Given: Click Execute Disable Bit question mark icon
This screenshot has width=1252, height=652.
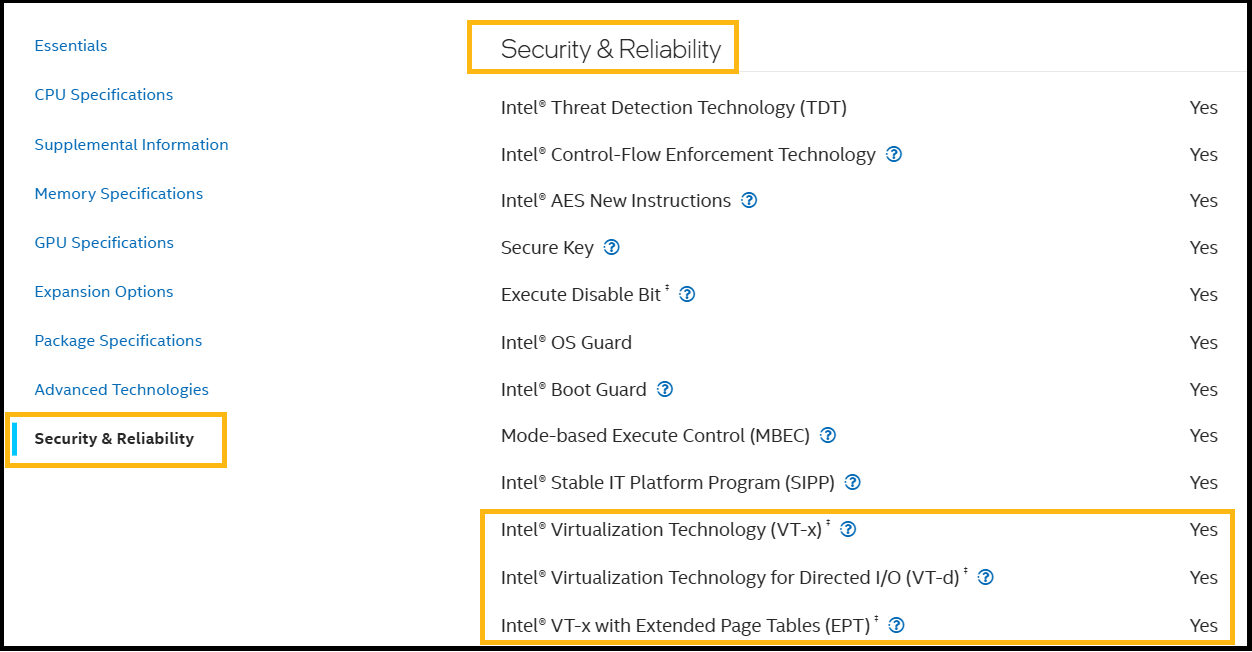Looking at the screenshot, I should click(x=687, y=294).
